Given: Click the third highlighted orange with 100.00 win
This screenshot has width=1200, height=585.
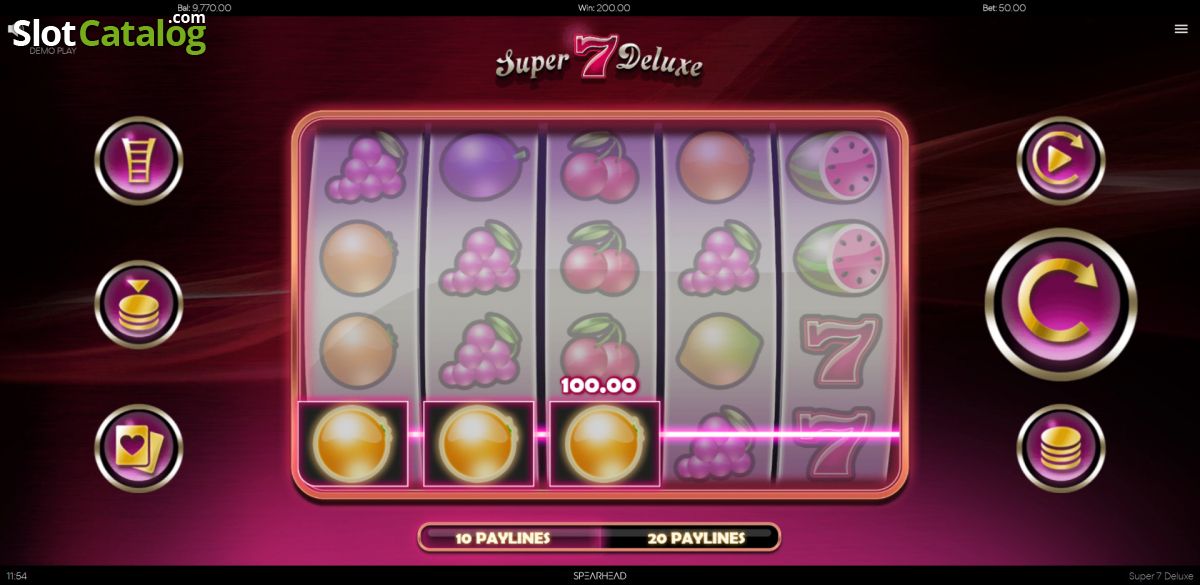Looking at the screenshot, I should [605, 443].
